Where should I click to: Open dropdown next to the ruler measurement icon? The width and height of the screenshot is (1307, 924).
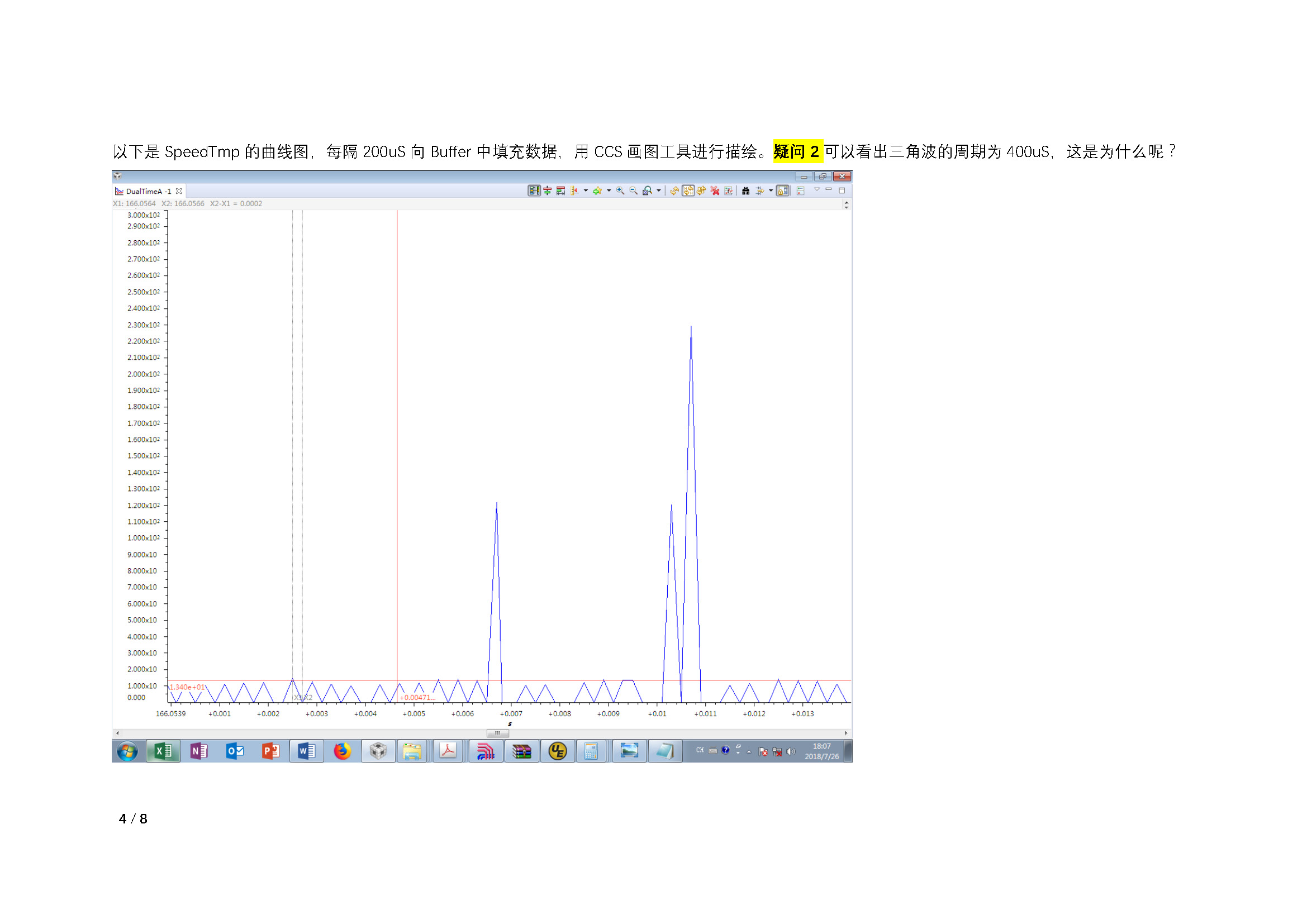(x=586, y=191)
